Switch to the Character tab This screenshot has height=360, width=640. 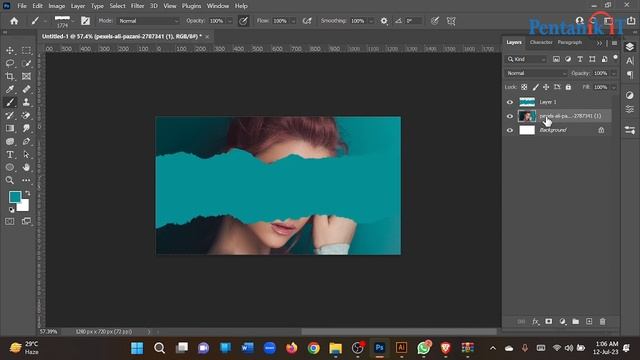[x=541, y=42]
